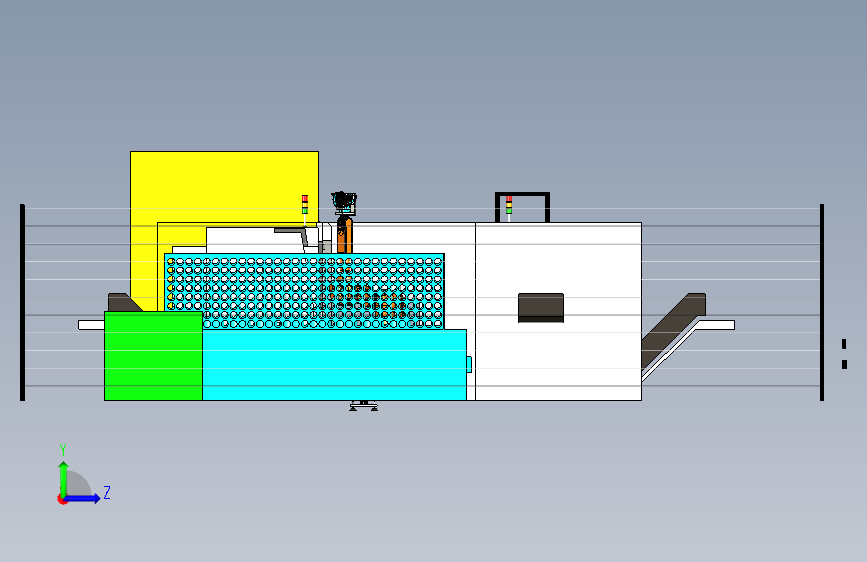Viewport: 867px width, 562px height.
Task: Select the green block at machine's left base
Action: tap(153, 356)
